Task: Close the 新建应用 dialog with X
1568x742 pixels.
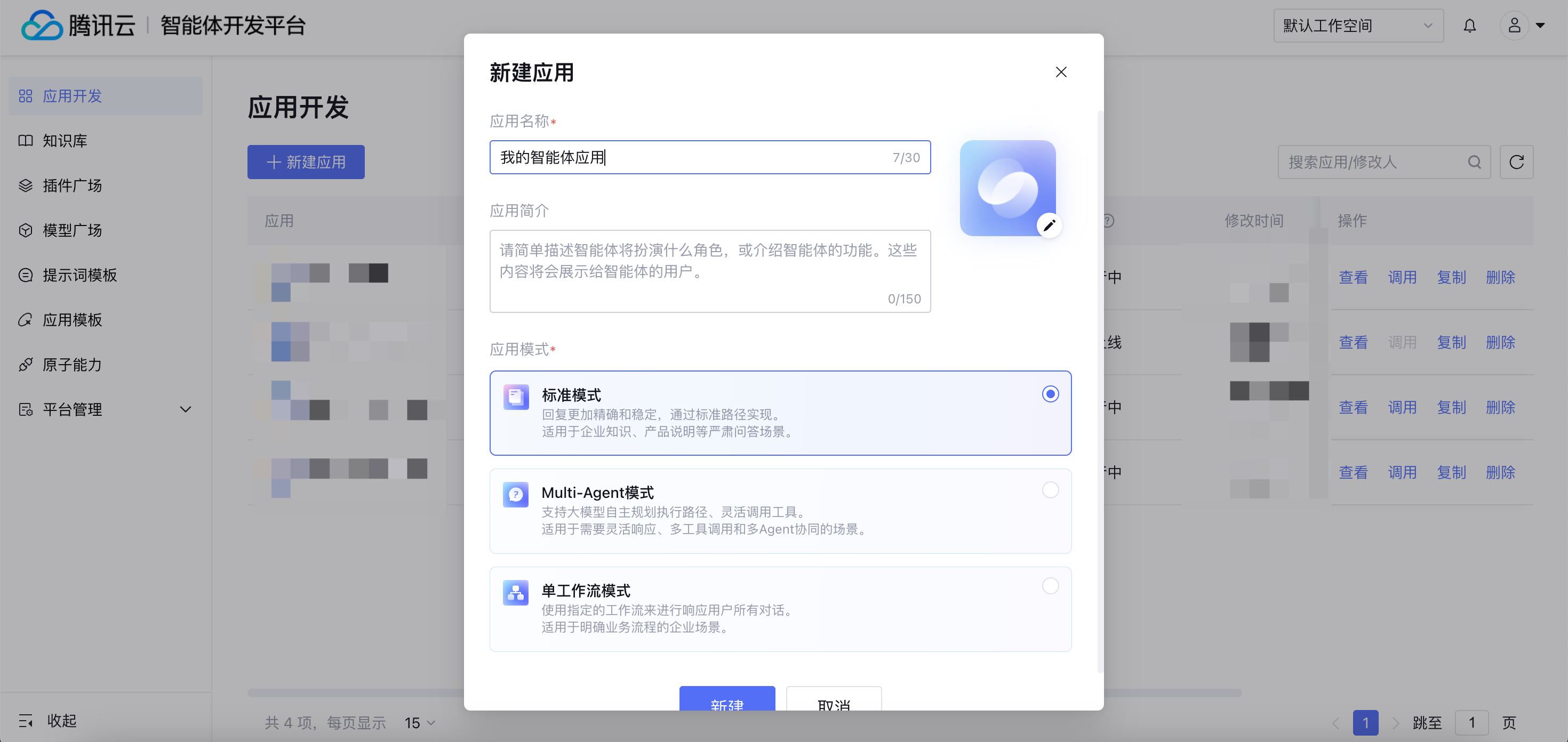Action: (1060, 72)
